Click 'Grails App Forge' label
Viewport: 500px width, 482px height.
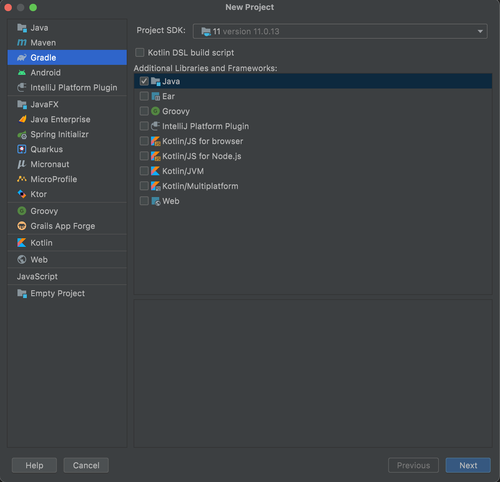point(63,226)
